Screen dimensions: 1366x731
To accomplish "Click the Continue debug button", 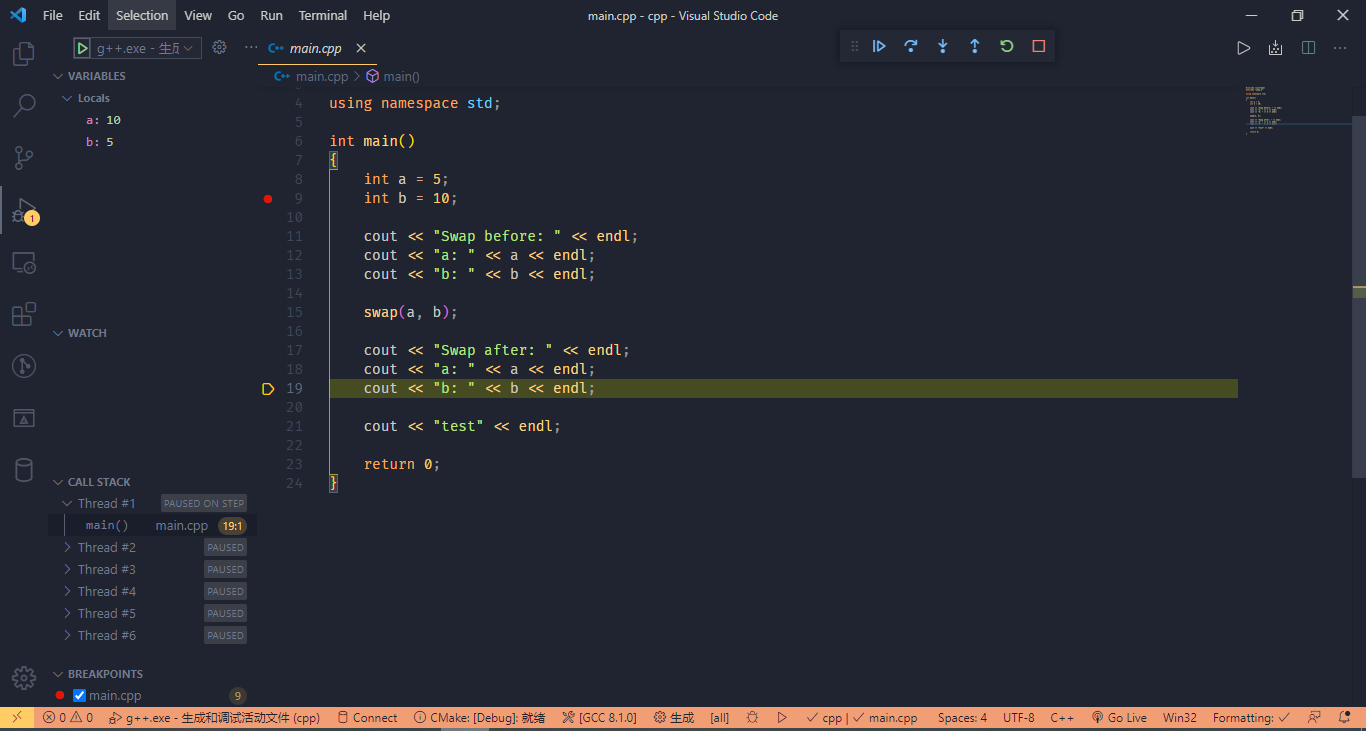I will point(879,46).
